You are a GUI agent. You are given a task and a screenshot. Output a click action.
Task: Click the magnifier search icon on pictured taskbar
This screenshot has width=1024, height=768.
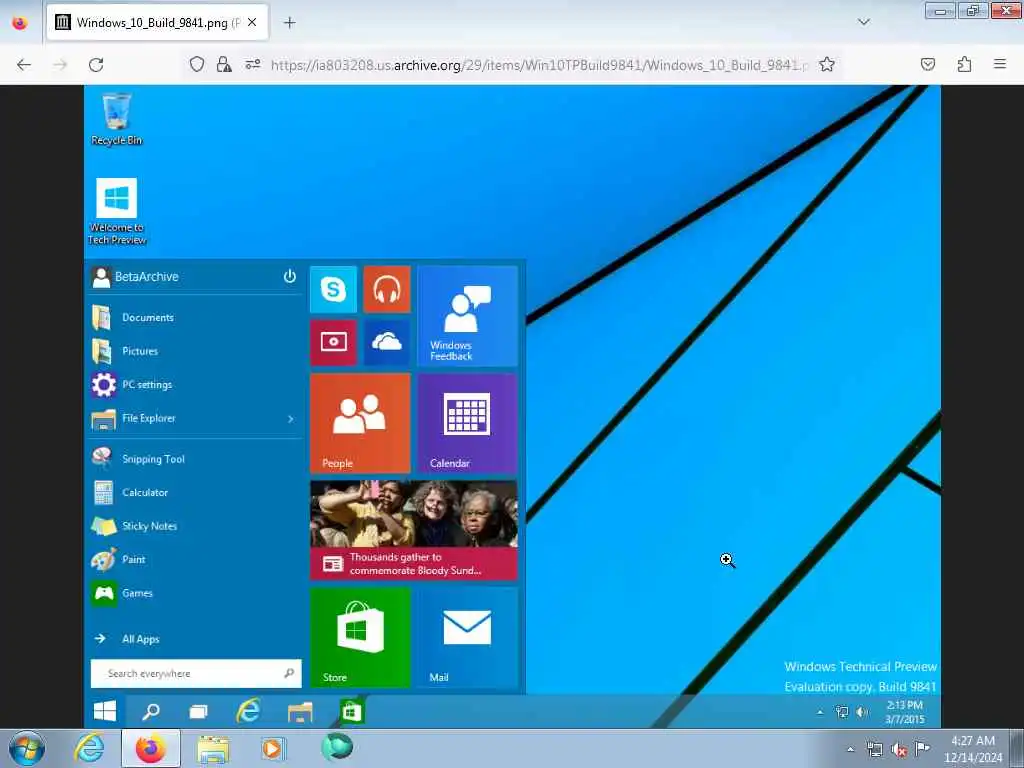(151, 711)
